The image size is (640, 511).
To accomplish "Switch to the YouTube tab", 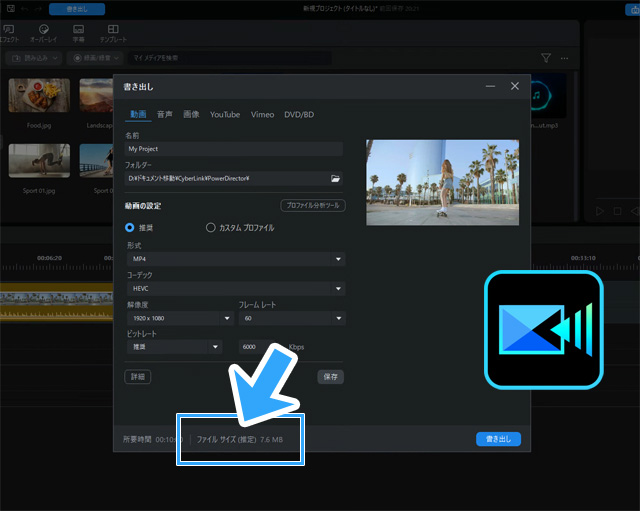I will click(225, 115).
